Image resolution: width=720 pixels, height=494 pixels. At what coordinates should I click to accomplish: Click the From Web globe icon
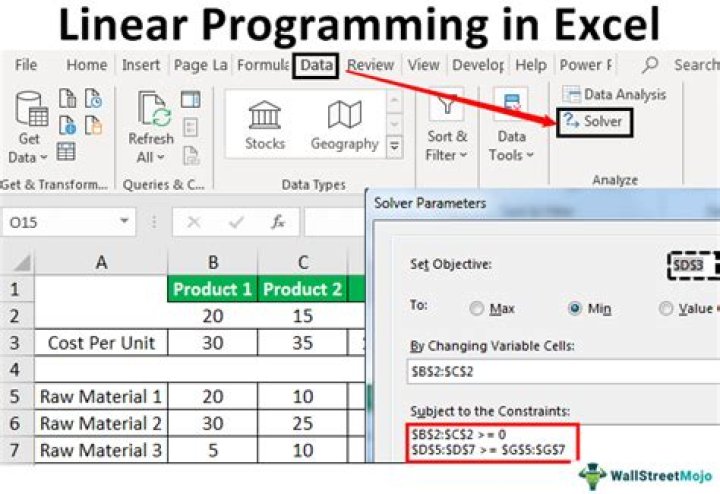click(68, 125)
